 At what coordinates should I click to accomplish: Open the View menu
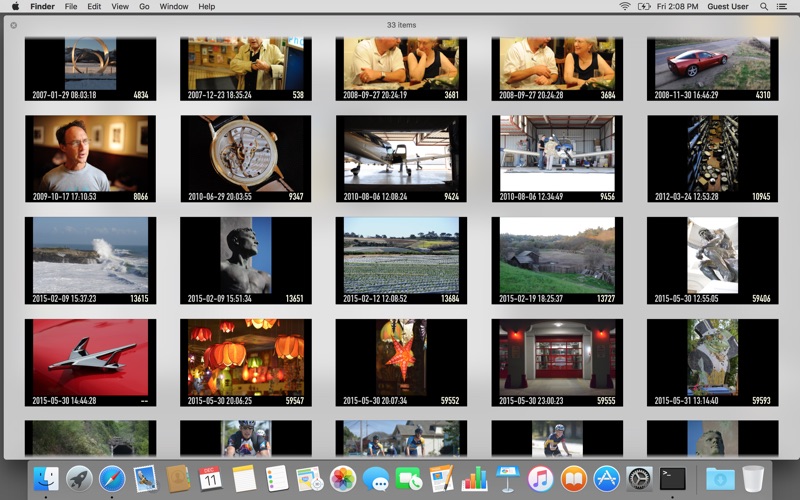point(120,7)
